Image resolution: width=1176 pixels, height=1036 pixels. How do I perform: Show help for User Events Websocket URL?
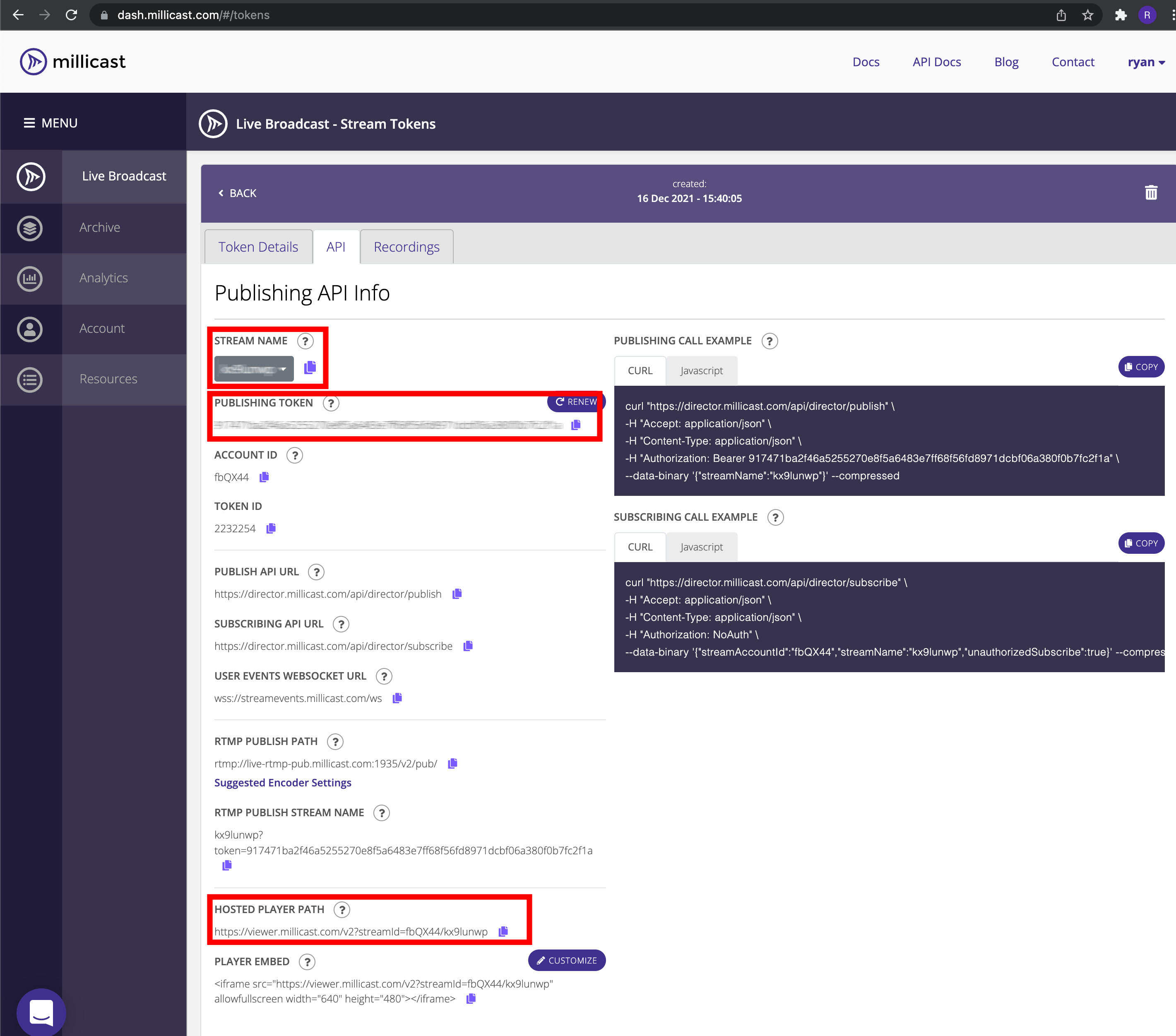coord(384,676)
